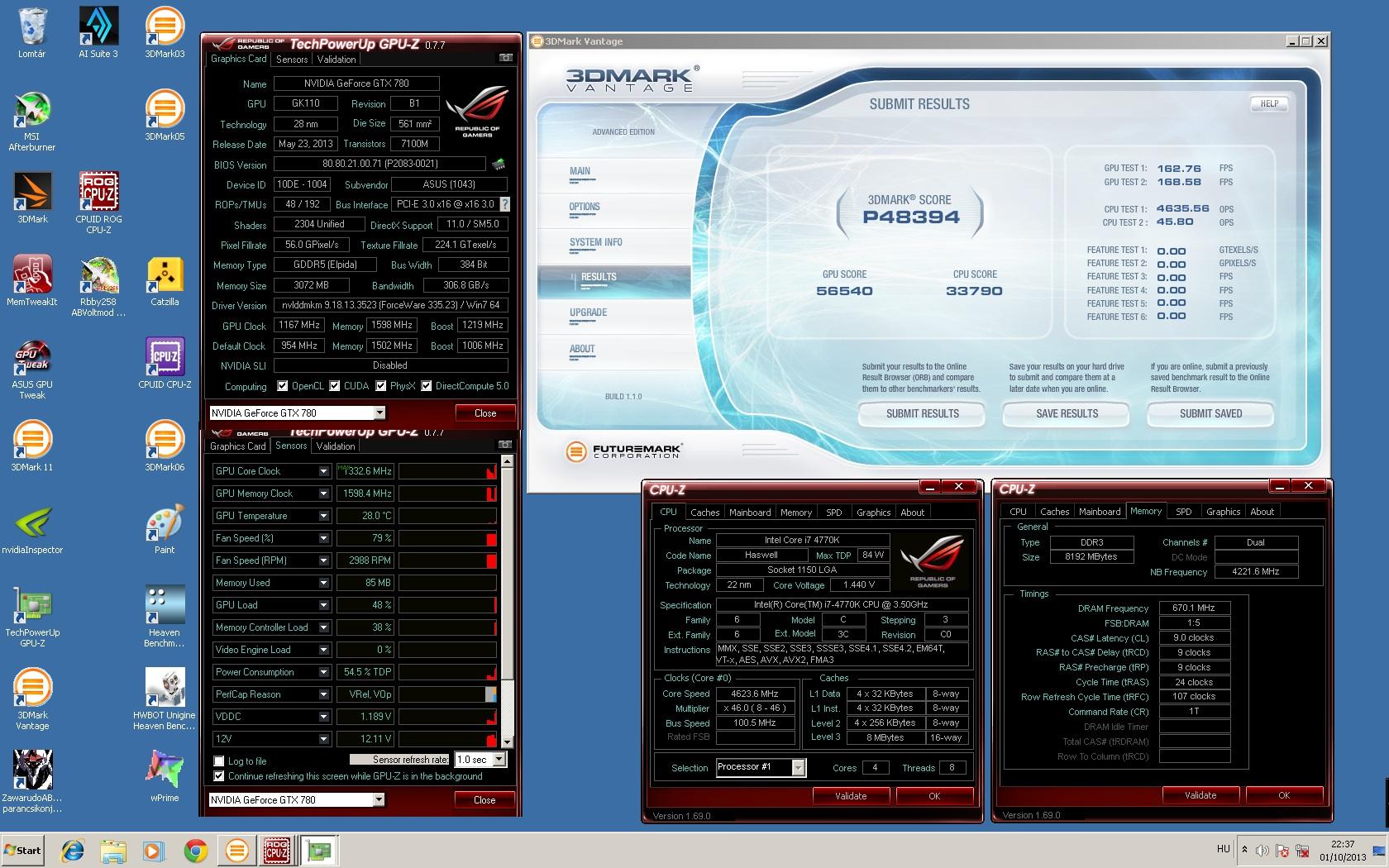The height and width of the screenshot is (868, 1389).
Task: Open the CPU-Z Processor selection dropdown
Action: (798, 768)
